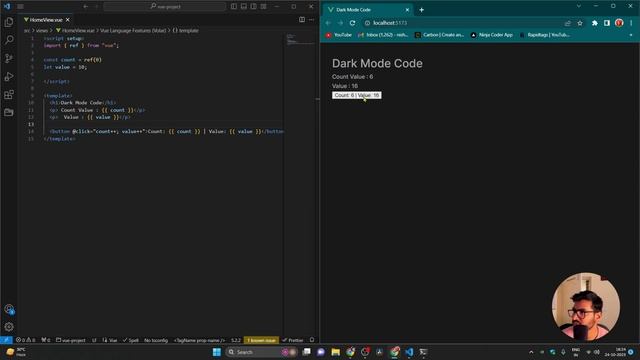
Task: Open the Manage gear in VS Code
Action: [x=9, y=327]
